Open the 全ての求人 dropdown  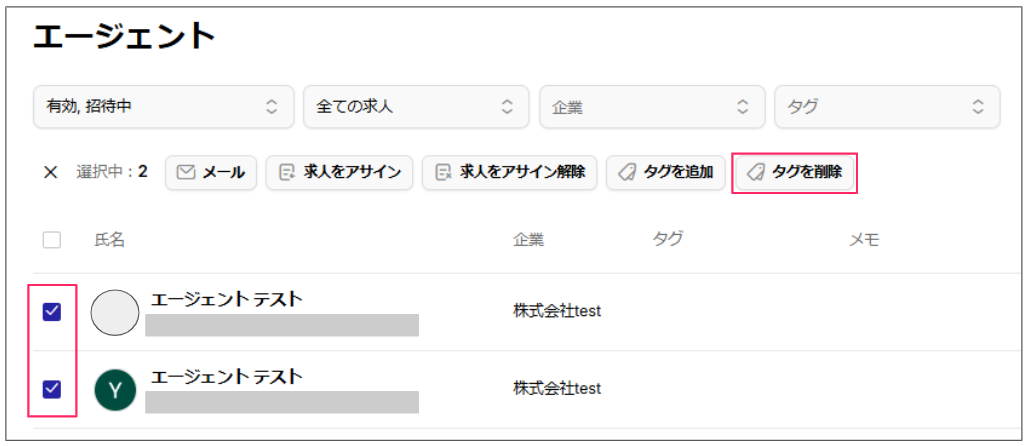tap(416, 107)
